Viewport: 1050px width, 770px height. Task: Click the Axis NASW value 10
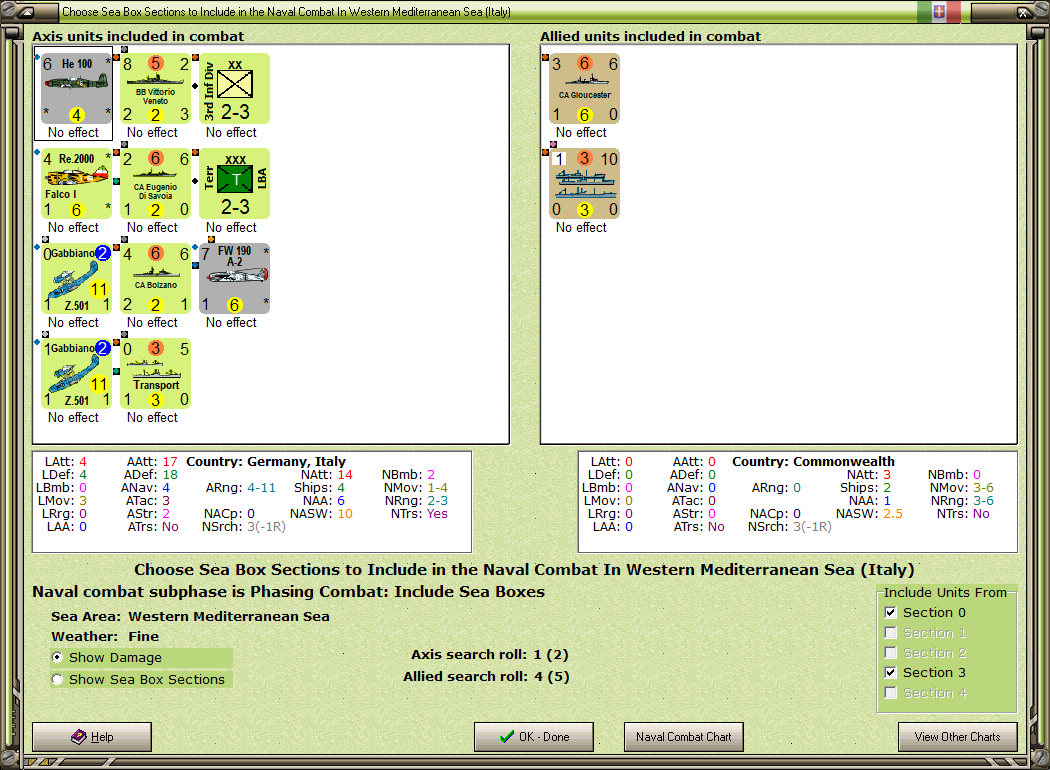point(345,514)
